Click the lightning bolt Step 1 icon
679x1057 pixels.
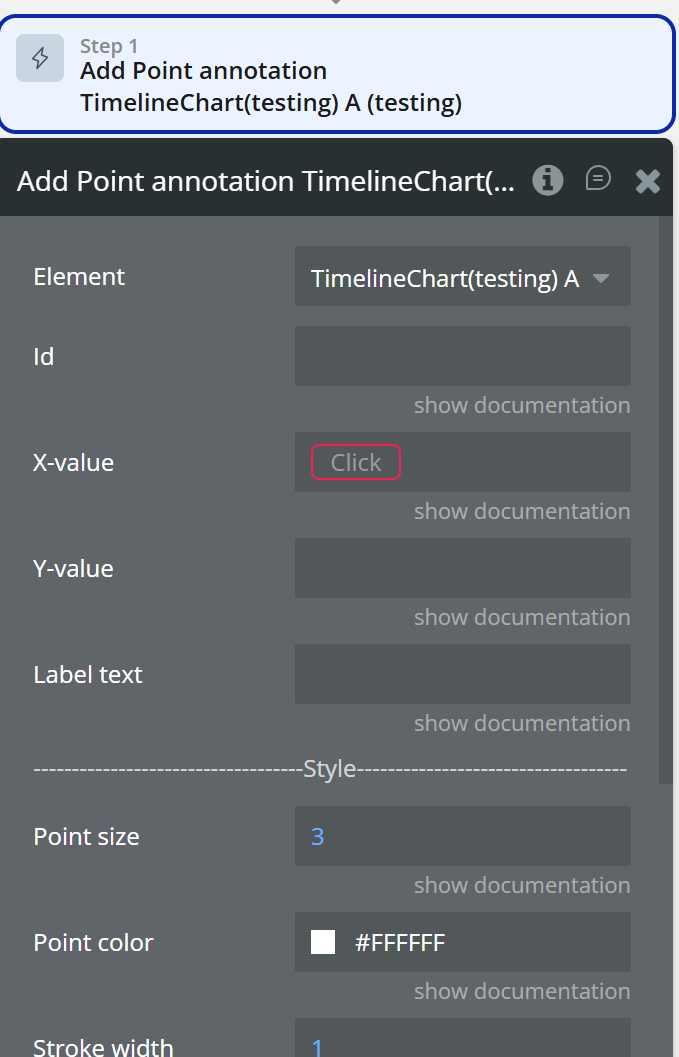click(x=40, y=58)
